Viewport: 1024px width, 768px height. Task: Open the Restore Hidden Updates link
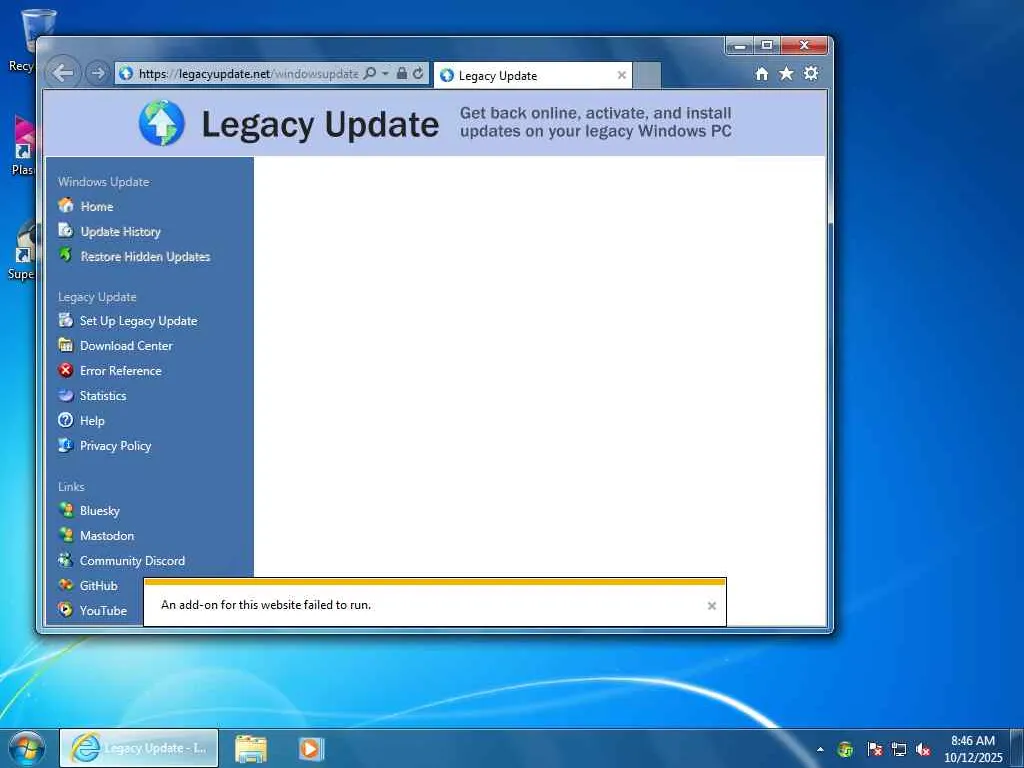145,257
